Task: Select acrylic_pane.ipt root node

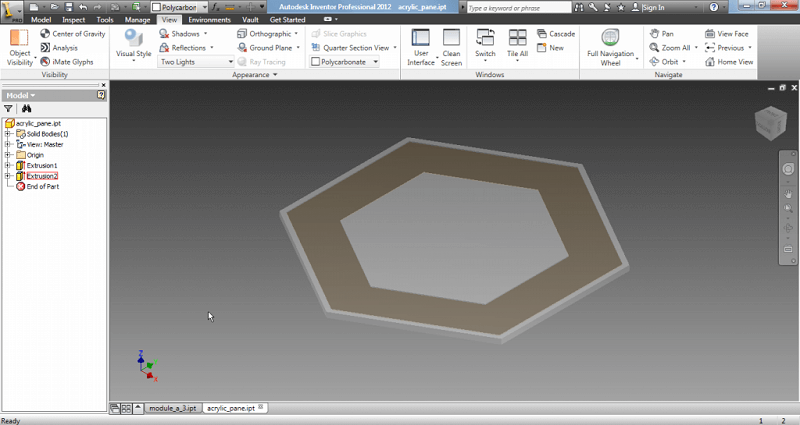Action: coord(38,123)
